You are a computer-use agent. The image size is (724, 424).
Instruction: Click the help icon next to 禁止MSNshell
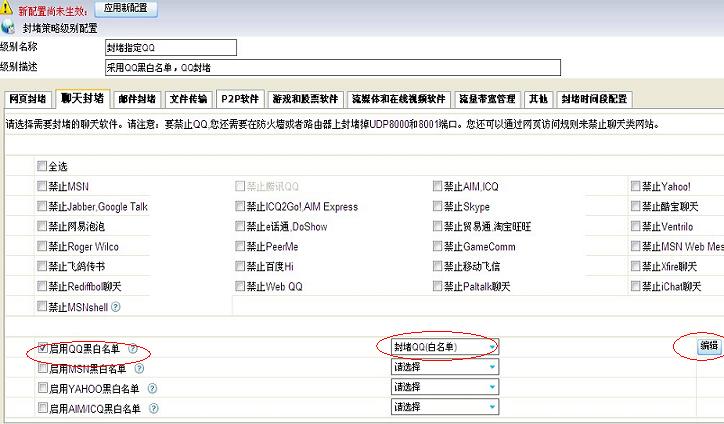pos(116,307)
